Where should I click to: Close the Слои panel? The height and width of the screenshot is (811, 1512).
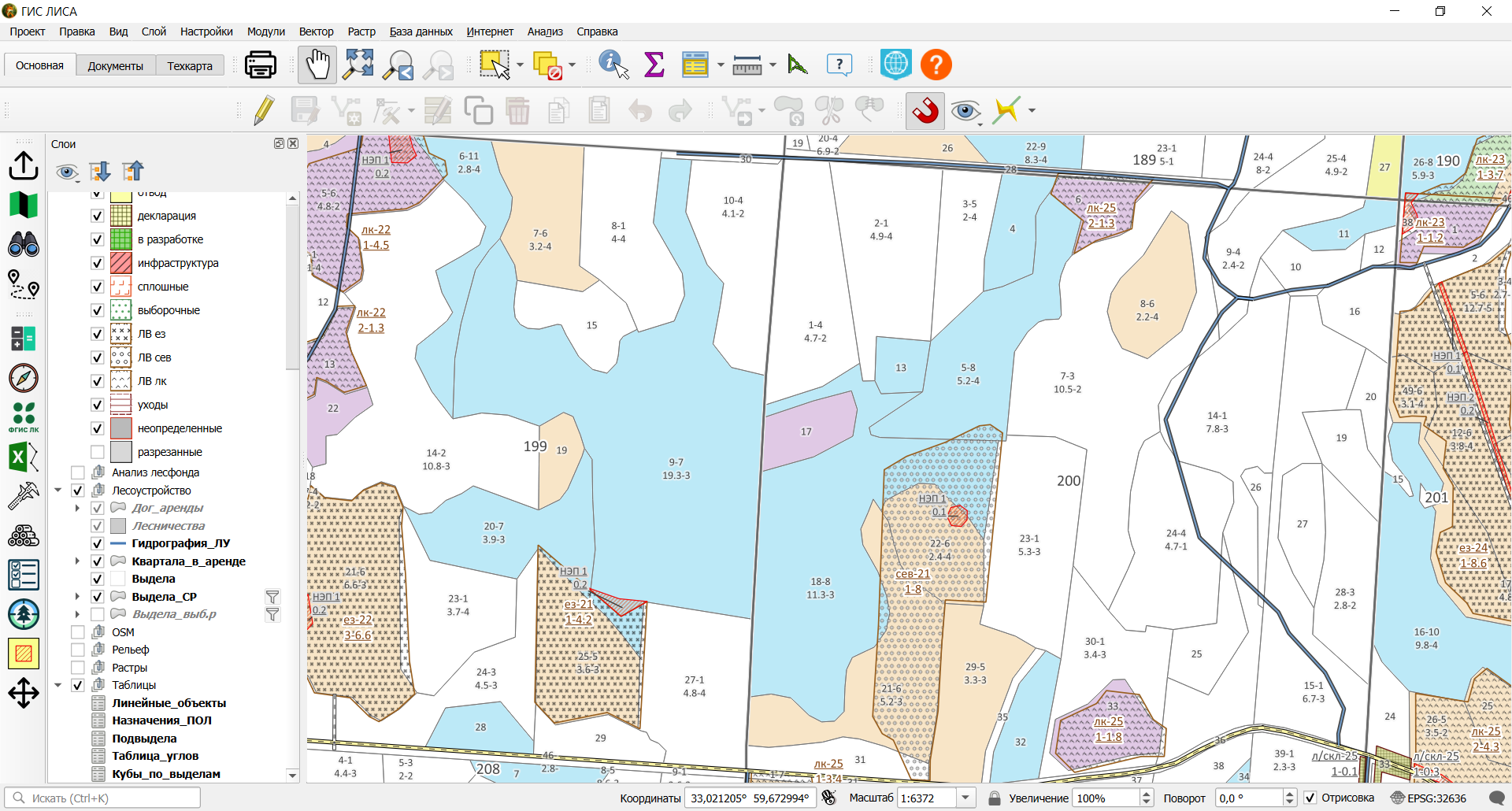click(293, 143)
